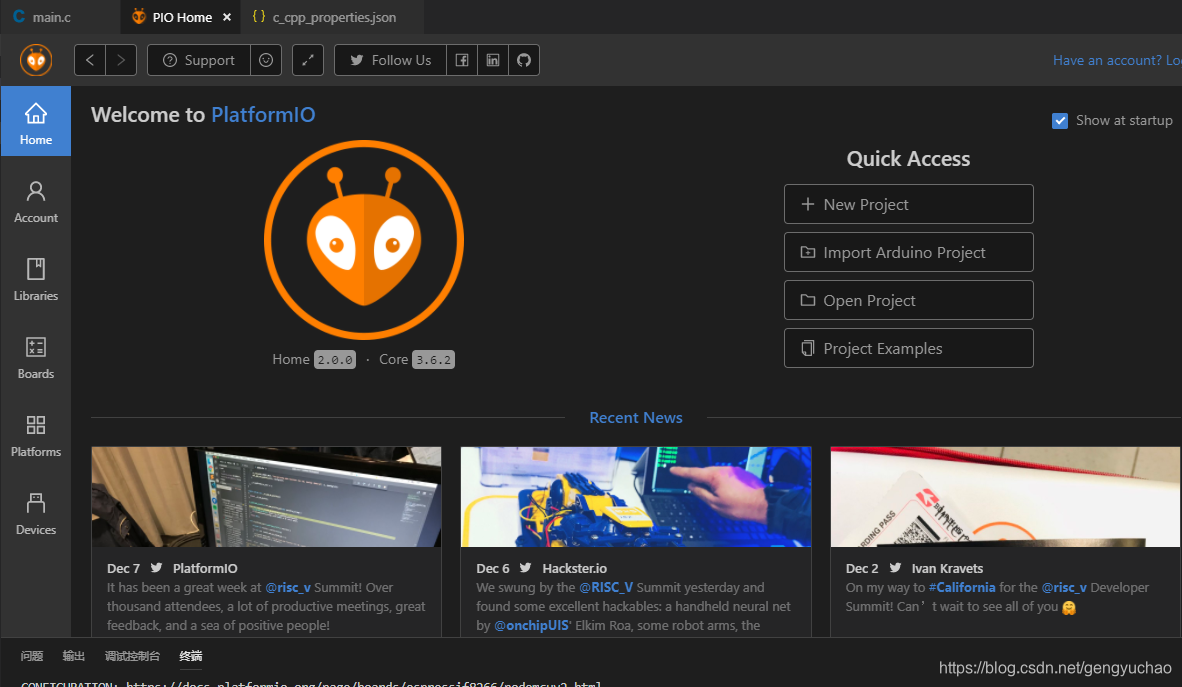Click the Home version 2.0.0 badge
This screenshot has width=1182, height=687.
point(335,360)
